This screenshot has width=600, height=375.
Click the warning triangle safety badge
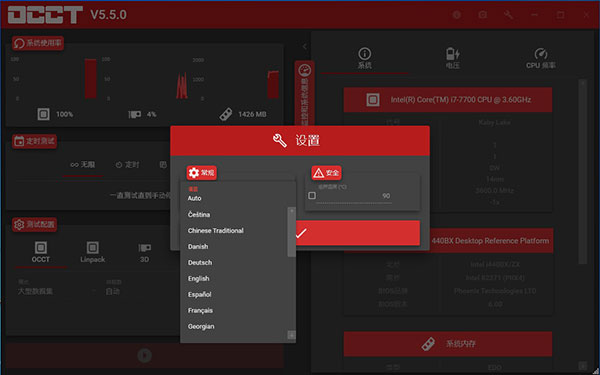tap(326, 173)
